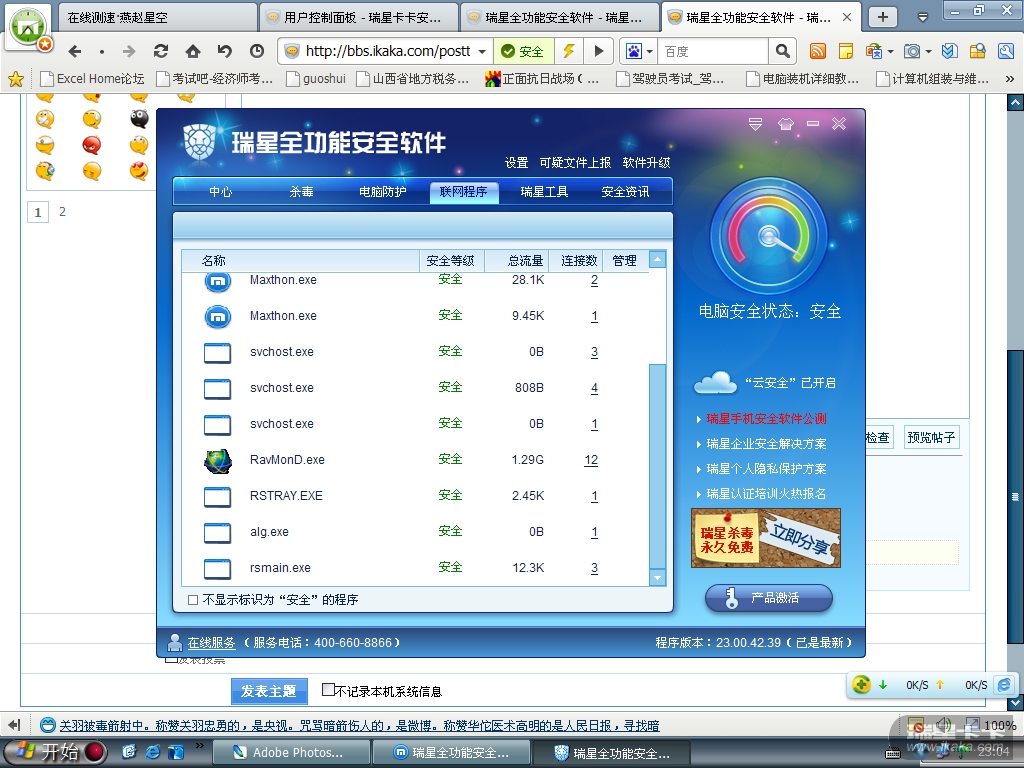Click the green download manager icon
Screen dimensions: 1024x768
[x=861, y=684]
